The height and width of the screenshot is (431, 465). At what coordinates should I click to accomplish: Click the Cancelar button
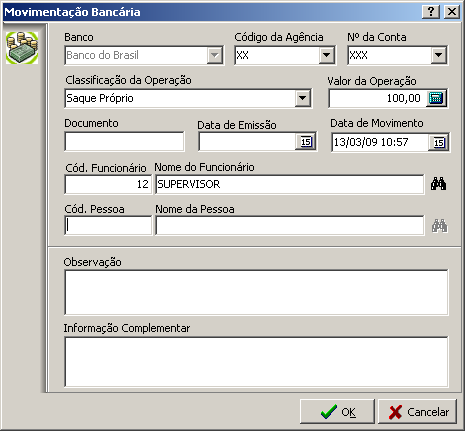417,412
